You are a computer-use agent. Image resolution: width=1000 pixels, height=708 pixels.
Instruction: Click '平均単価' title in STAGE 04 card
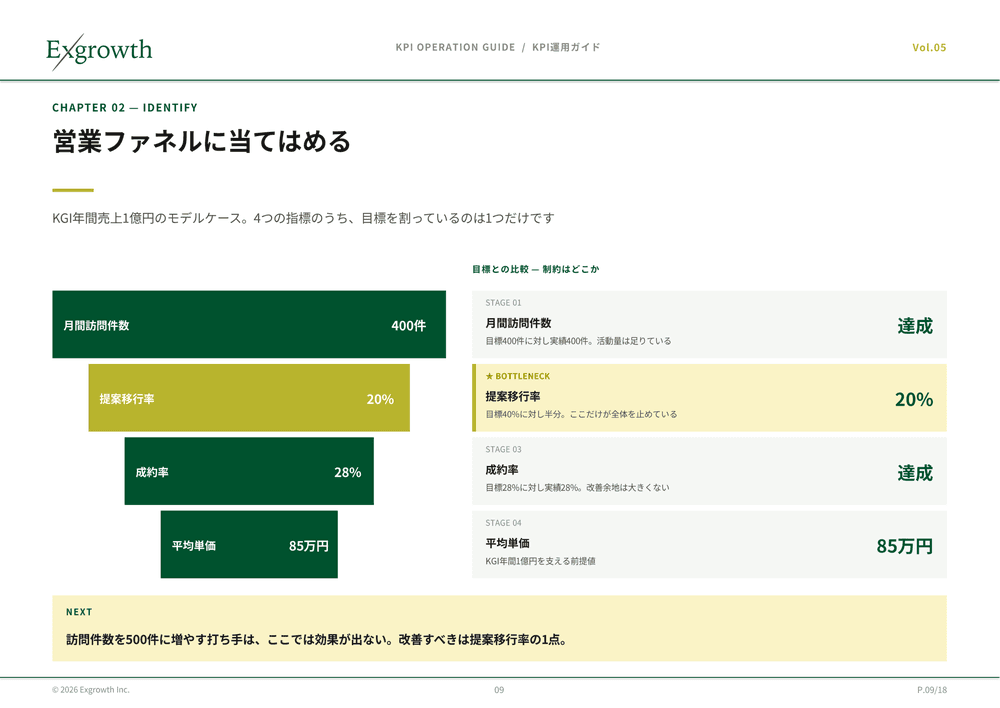click(x=508, y=543)
